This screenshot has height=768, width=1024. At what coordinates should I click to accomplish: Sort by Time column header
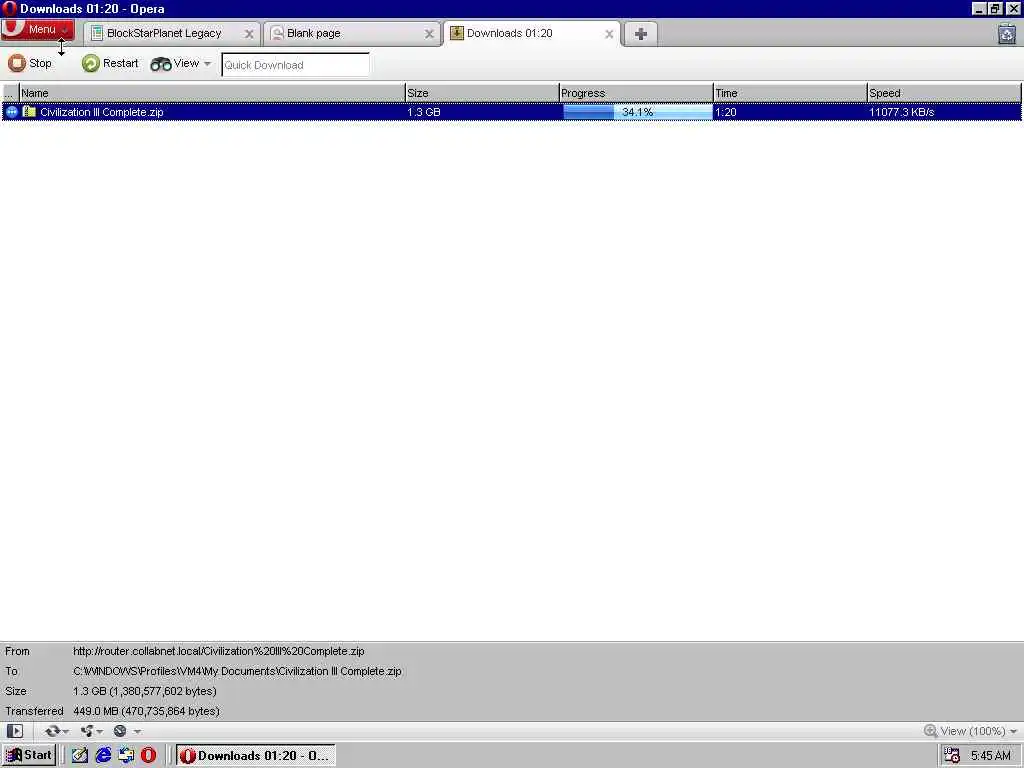point(790,93)
